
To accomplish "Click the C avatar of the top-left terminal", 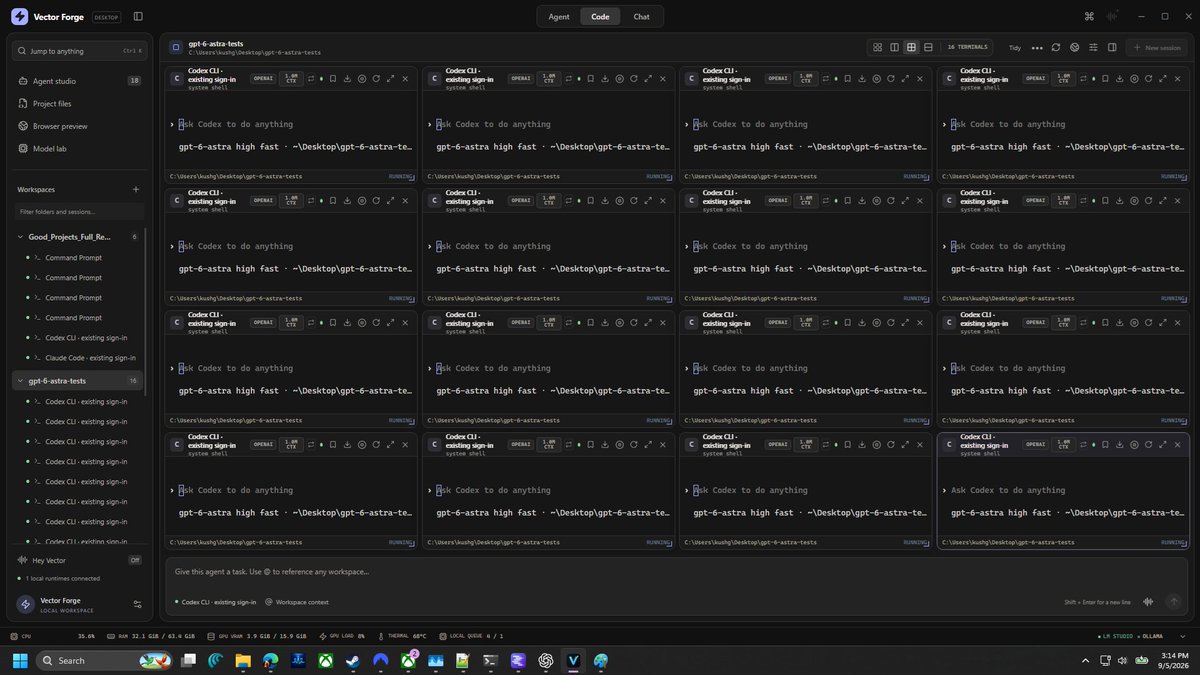I will [177, 78].
